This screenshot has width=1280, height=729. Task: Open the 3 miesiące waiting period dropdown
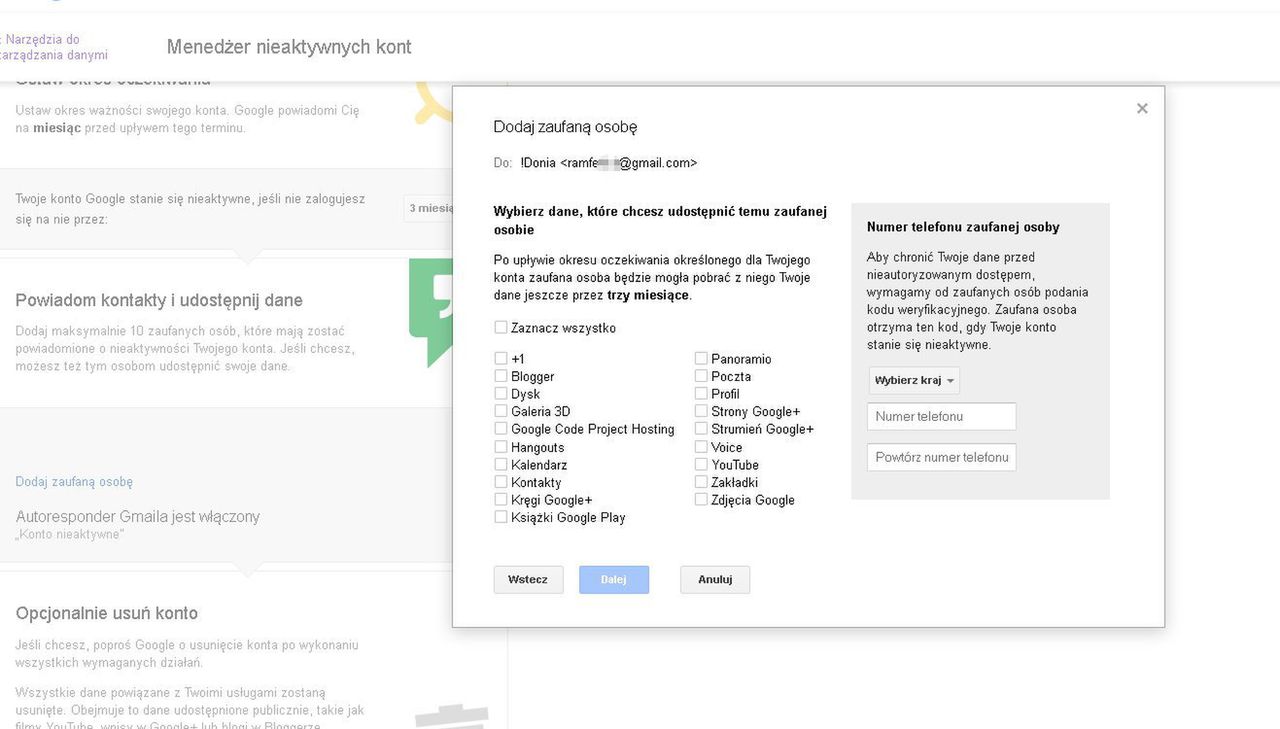[x=429, y=208]
